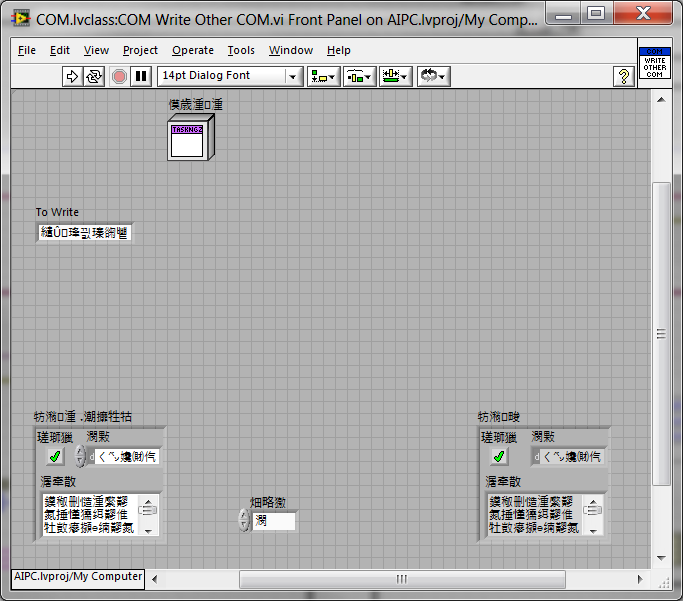Screen dimensions: 683x601
Task: Open the Reorder tool menu
Action: pyautogui.click(x=433, y=77)
